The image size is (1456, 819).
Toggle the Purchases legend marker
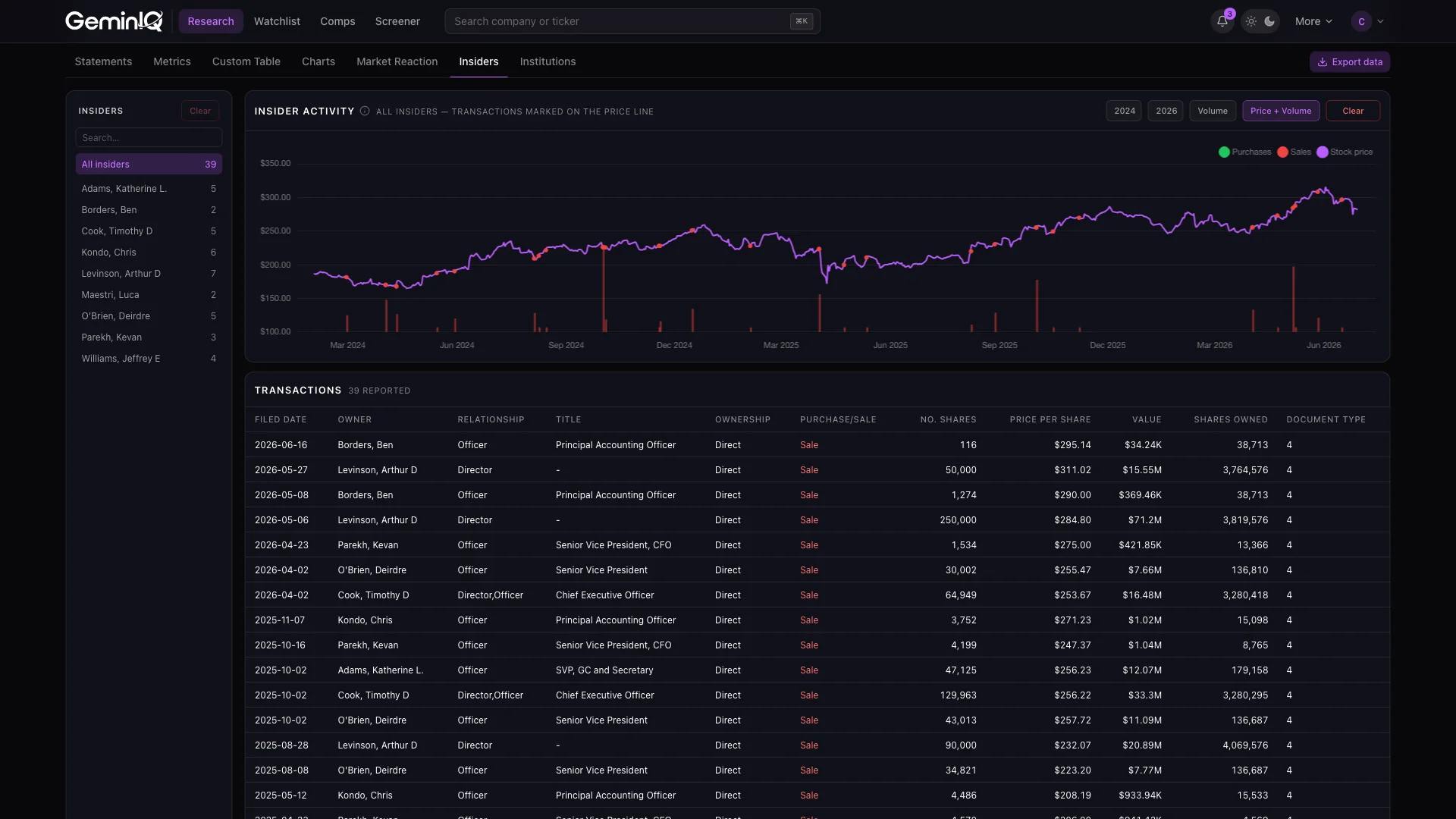1224,152
